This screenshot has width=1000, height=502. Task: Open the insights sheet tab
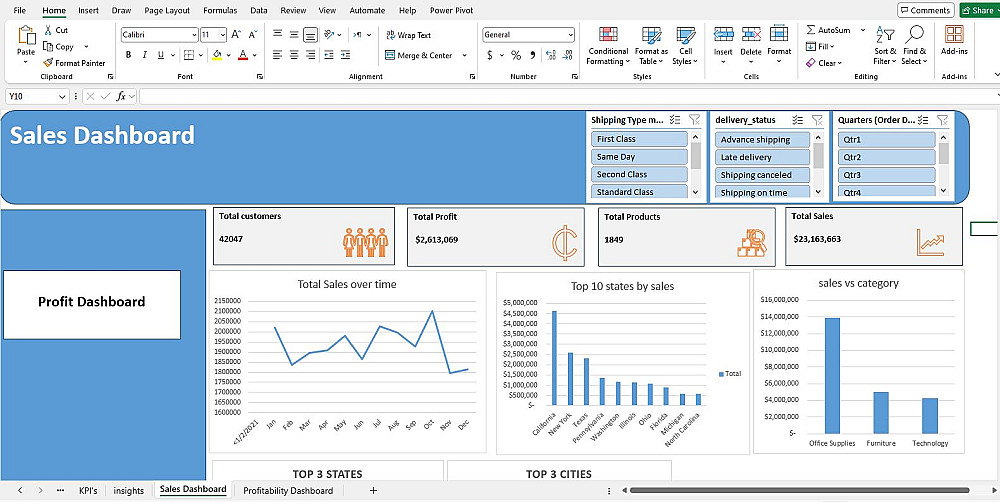point(129,491)
